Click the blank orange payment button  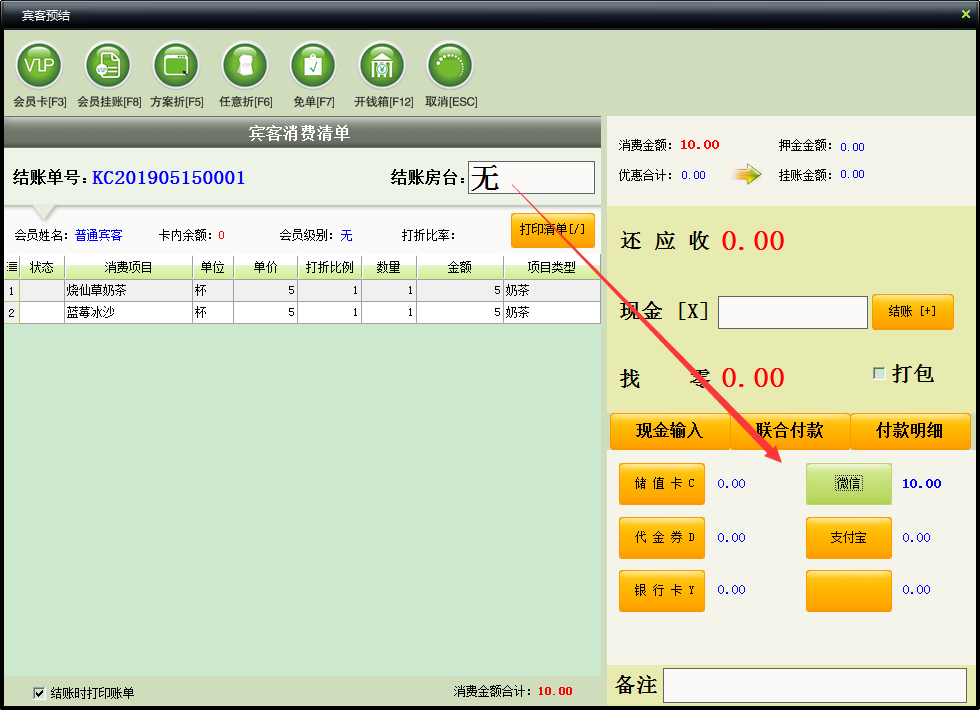coord(849,590)
